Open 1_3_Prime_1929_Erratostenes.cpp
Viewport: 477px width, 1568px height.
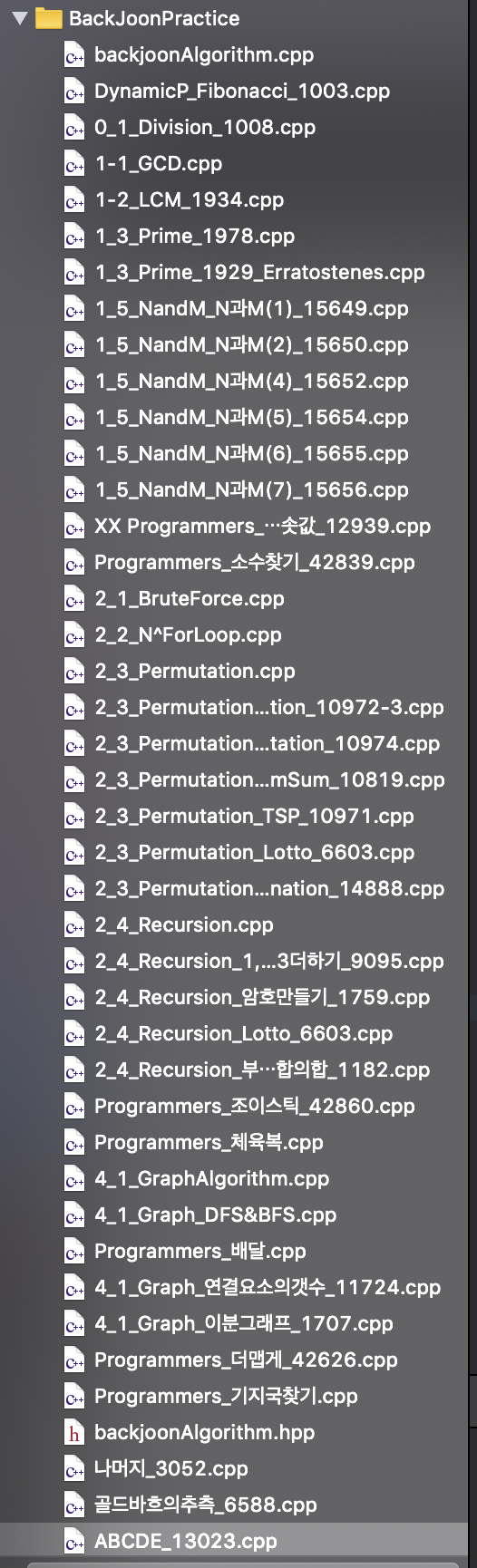259,273
